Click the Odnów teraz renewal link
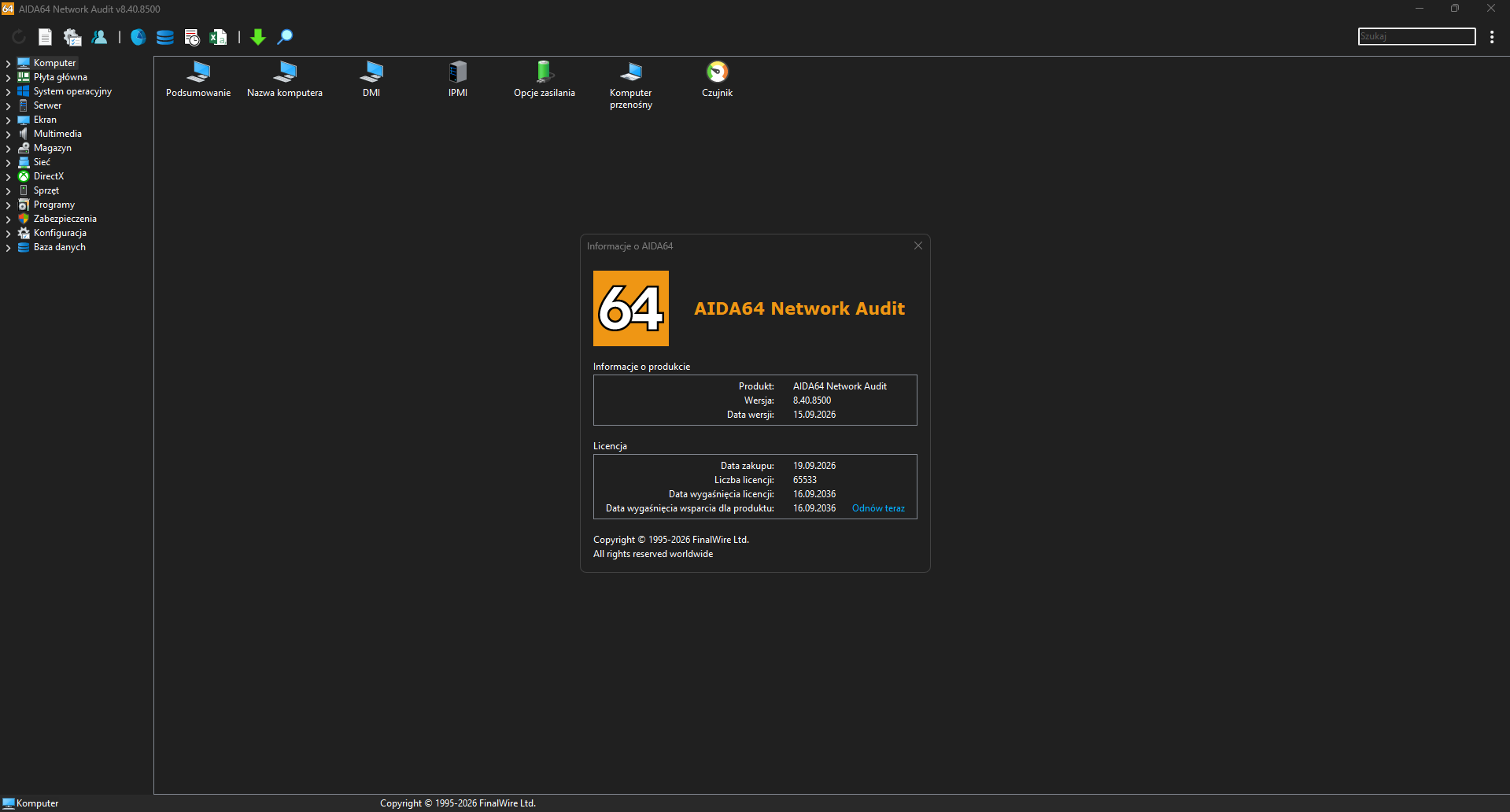The image size is (1510, 812). [878, 508]
